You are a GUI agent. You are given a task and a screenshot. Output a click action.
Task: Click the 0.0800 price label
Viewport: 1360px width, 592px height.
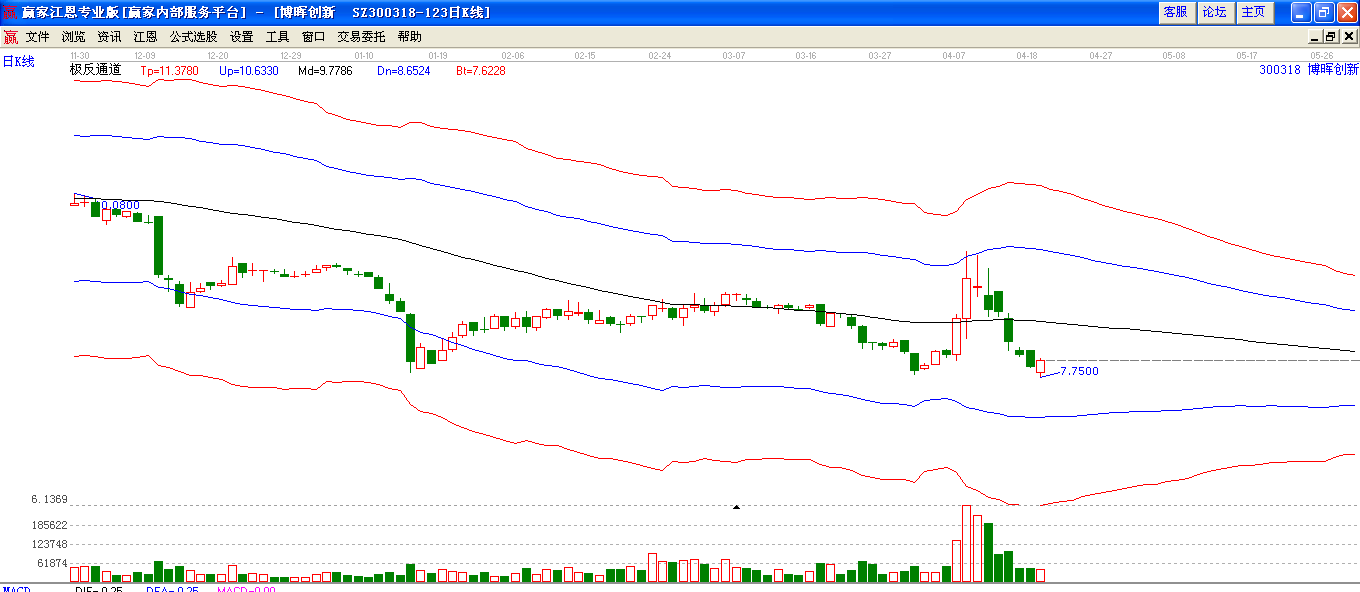coord(121,205)
